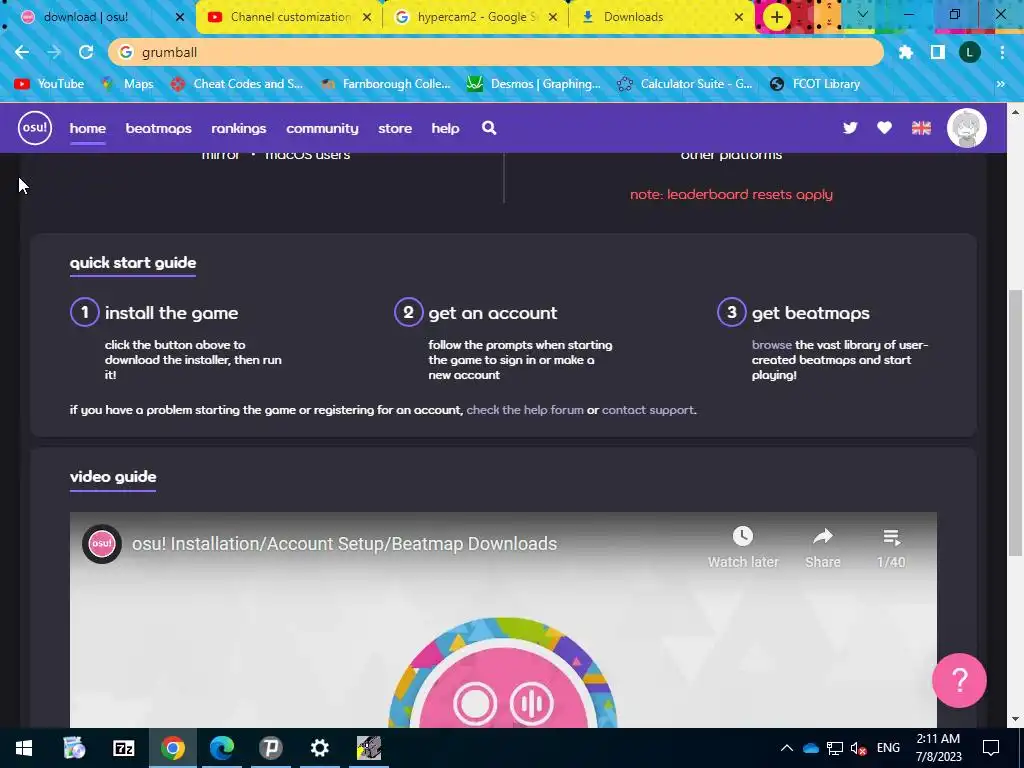Open the notification center icon
This screenshot has width=1024, height=768.
pyautogui.click(x=991, y=748)
